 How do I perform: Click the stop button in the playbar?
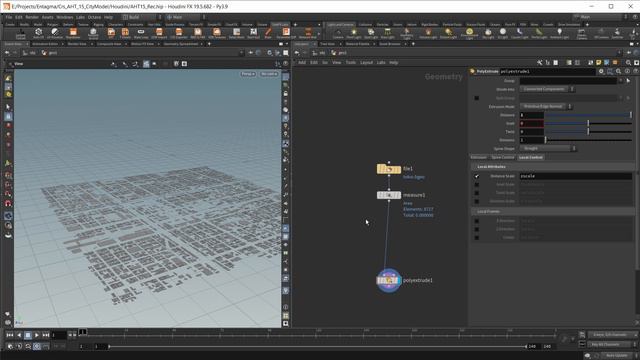click(28, 335)
